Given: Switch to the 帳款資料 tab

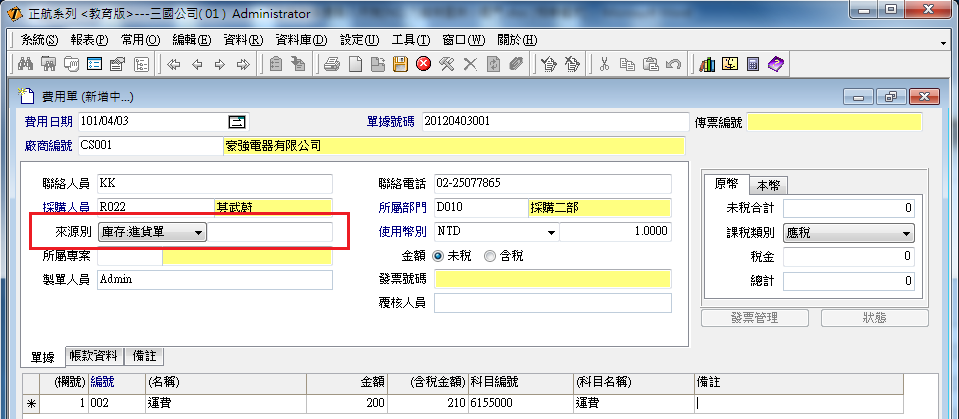Looking at the screenshot, I should (98, 356).
